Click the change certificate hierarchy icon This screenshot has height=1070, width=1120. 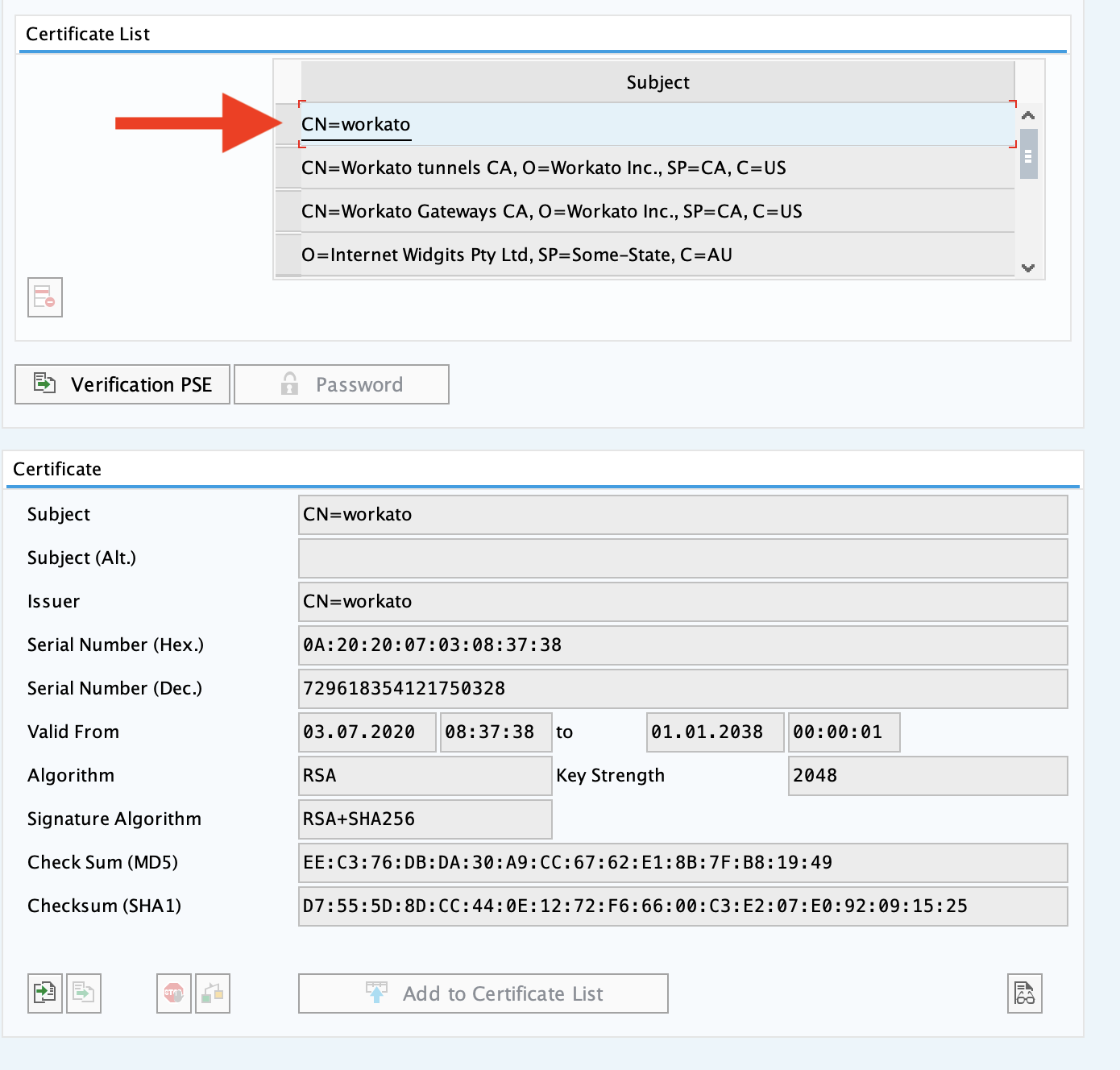(213, 993)
